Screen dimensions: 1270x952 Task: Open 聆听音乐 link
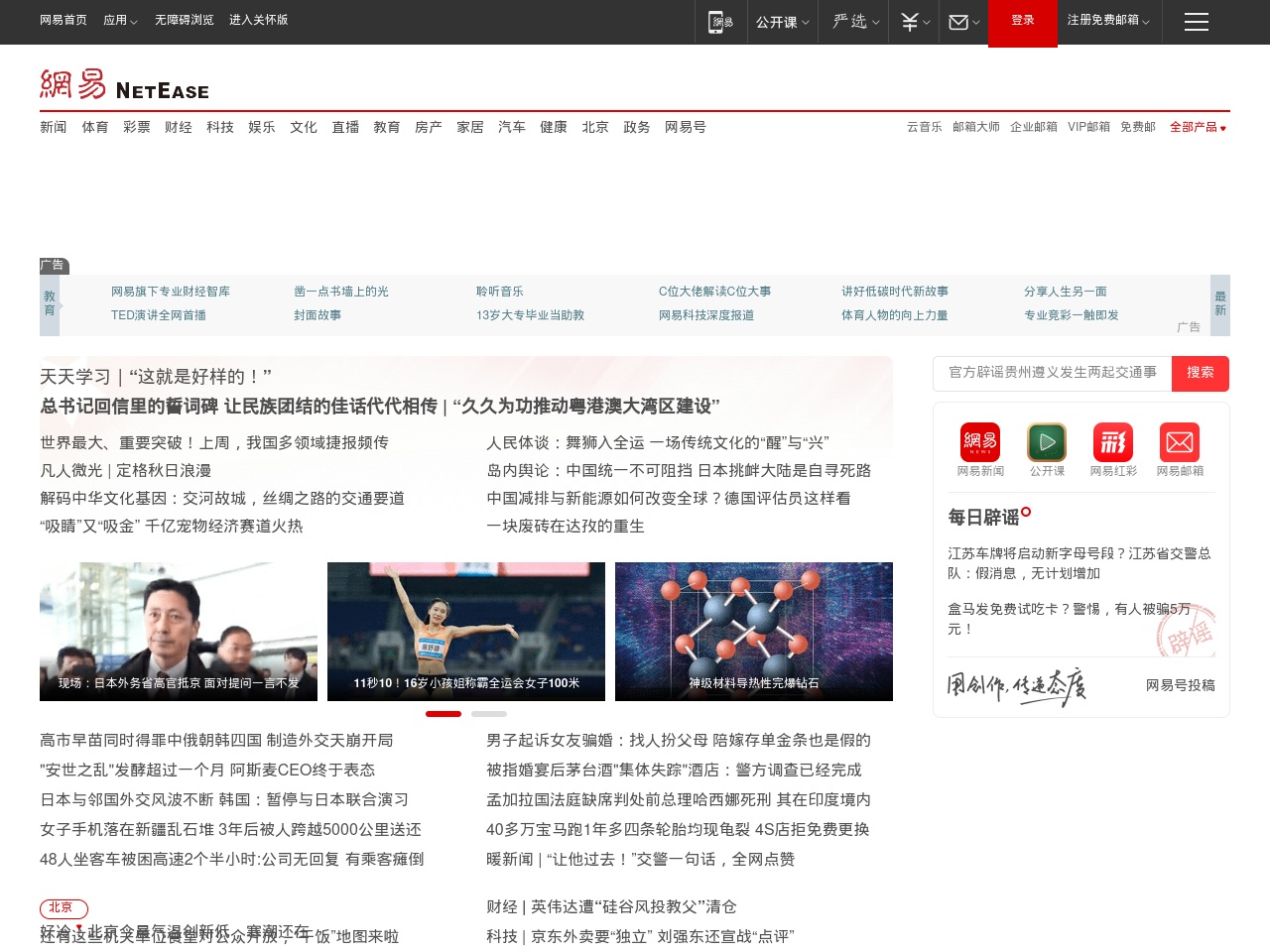(500, 292)
